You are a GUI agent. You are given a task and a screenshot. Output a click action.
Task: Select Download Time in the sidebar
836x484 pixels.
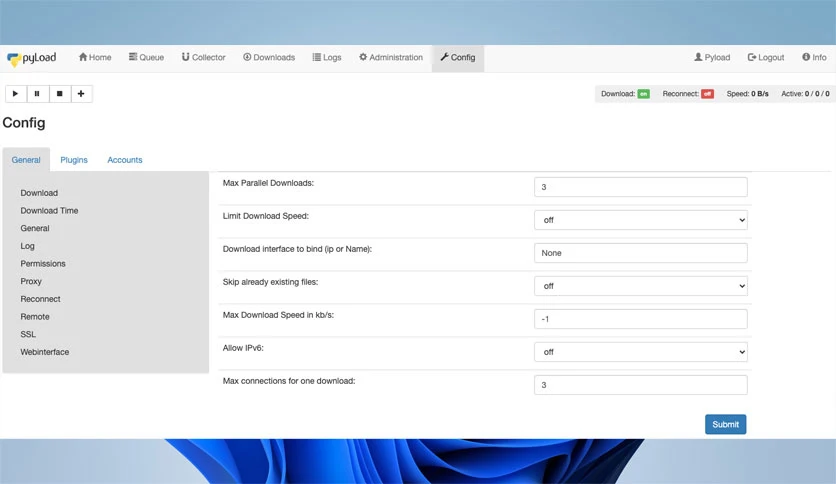49,211
